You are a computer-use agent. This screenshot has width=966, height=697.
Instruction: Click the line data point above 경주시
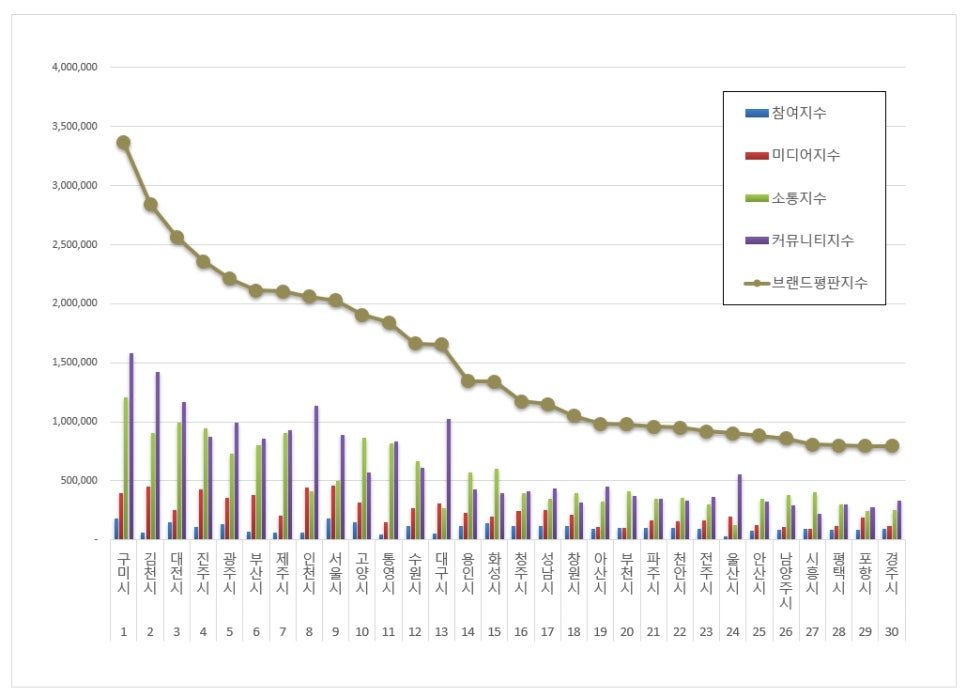pos(891,446)
